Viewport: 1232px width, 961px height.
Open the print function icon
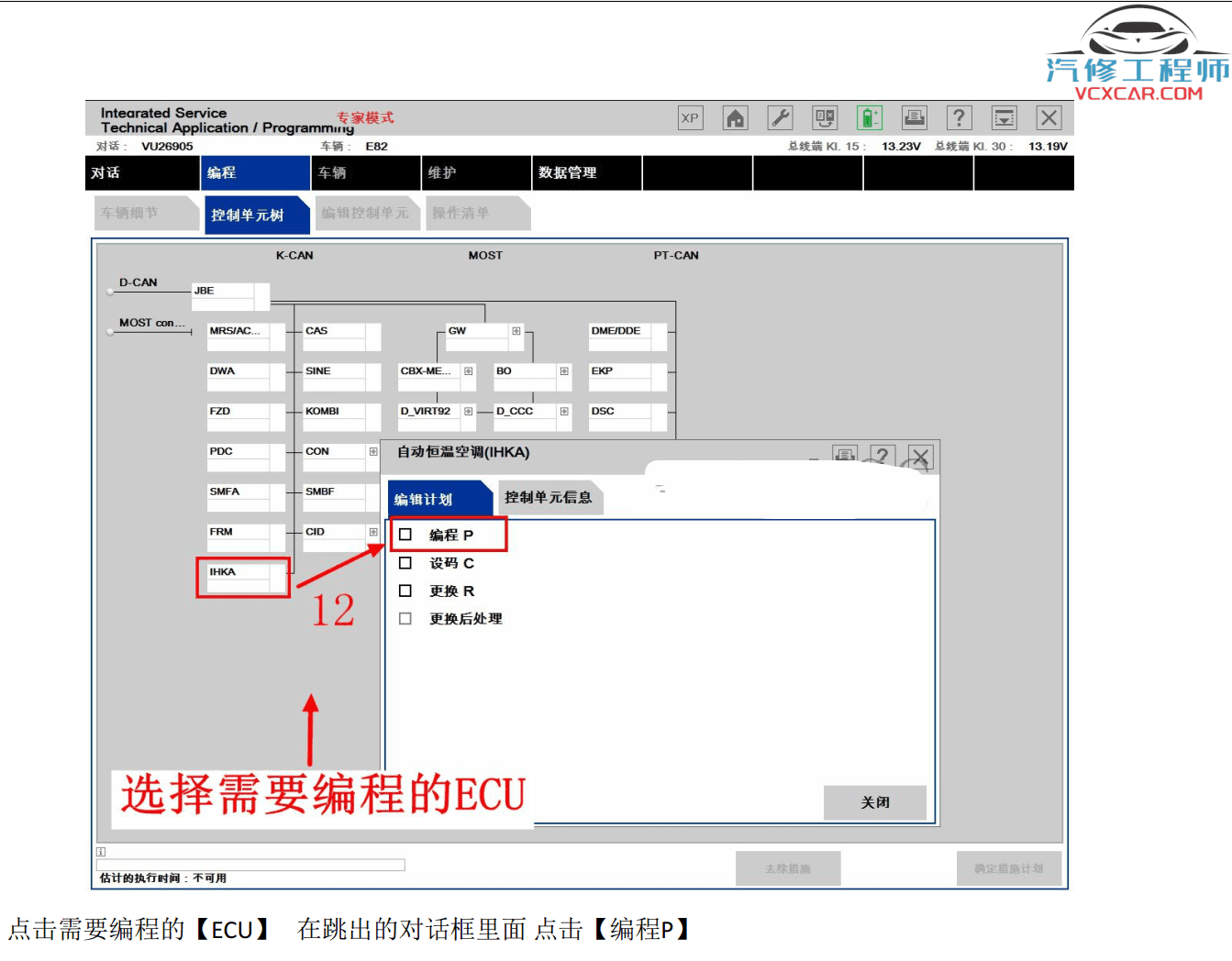coord(915,117)
